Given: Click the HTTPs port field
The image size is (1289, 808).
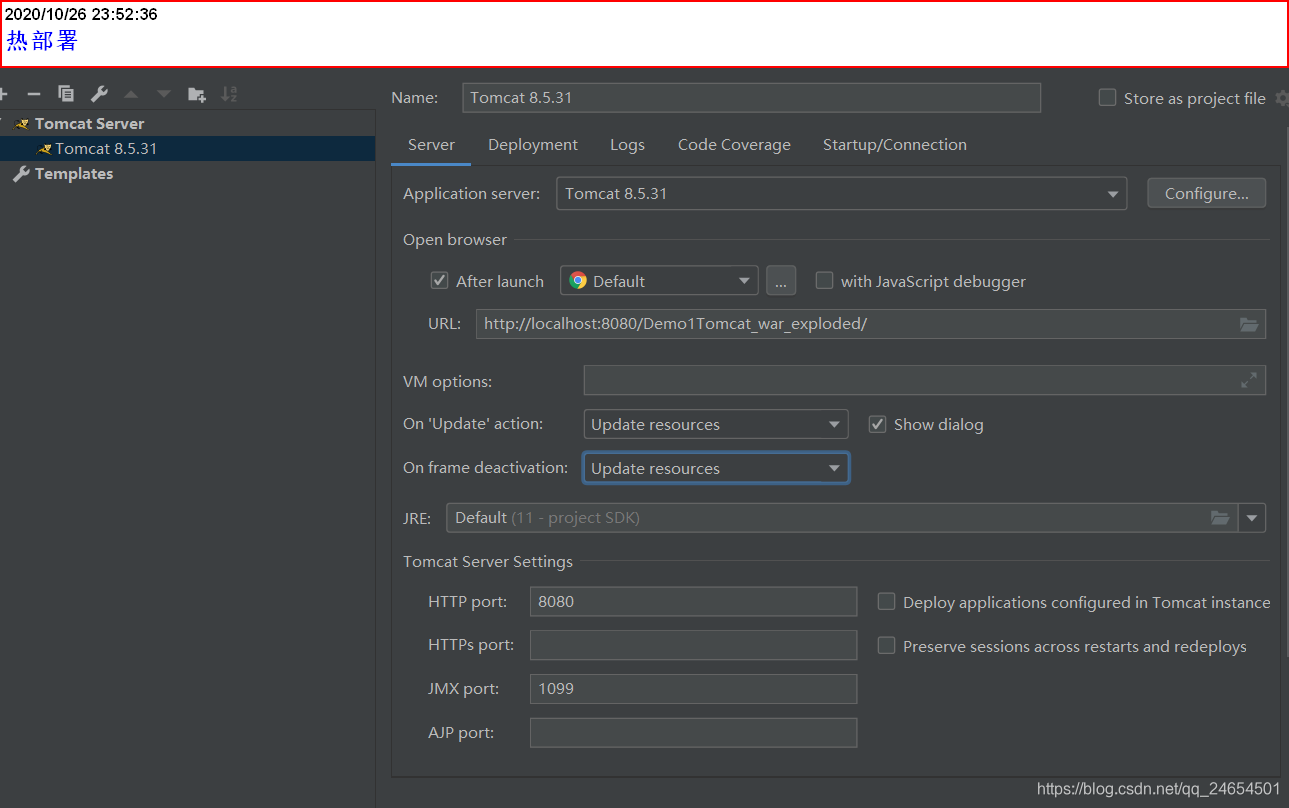Looking at the screenshot, I should (x=693, y=646).
